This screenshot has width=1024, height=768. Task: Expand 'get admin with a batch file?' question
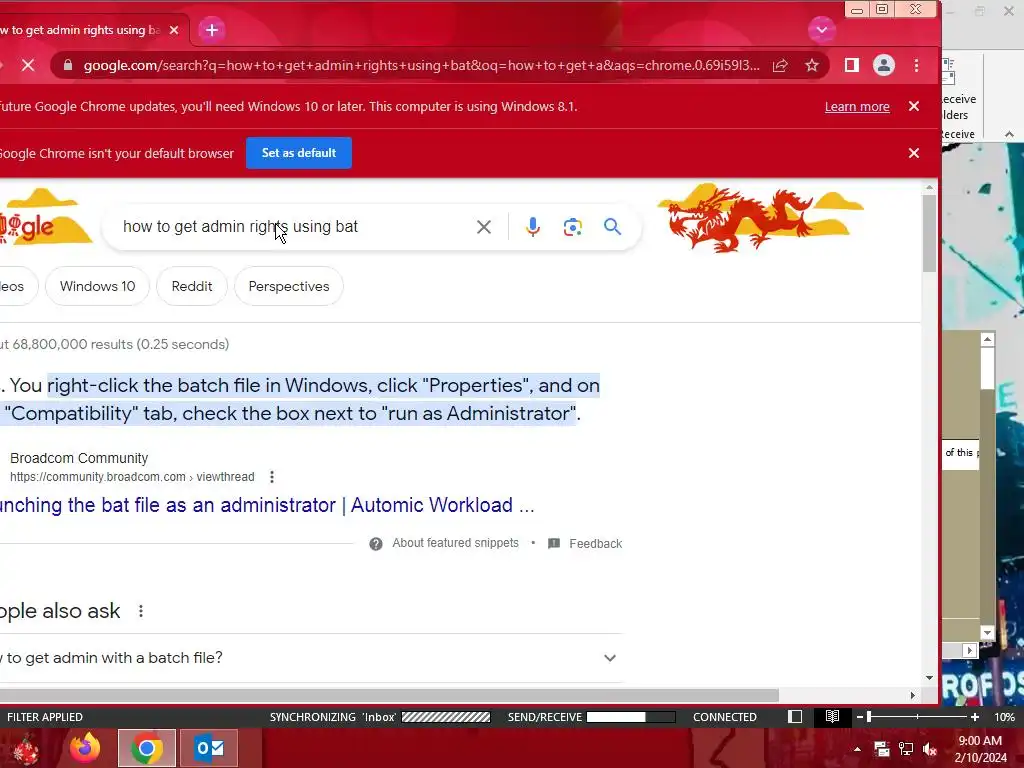(310, 658)
